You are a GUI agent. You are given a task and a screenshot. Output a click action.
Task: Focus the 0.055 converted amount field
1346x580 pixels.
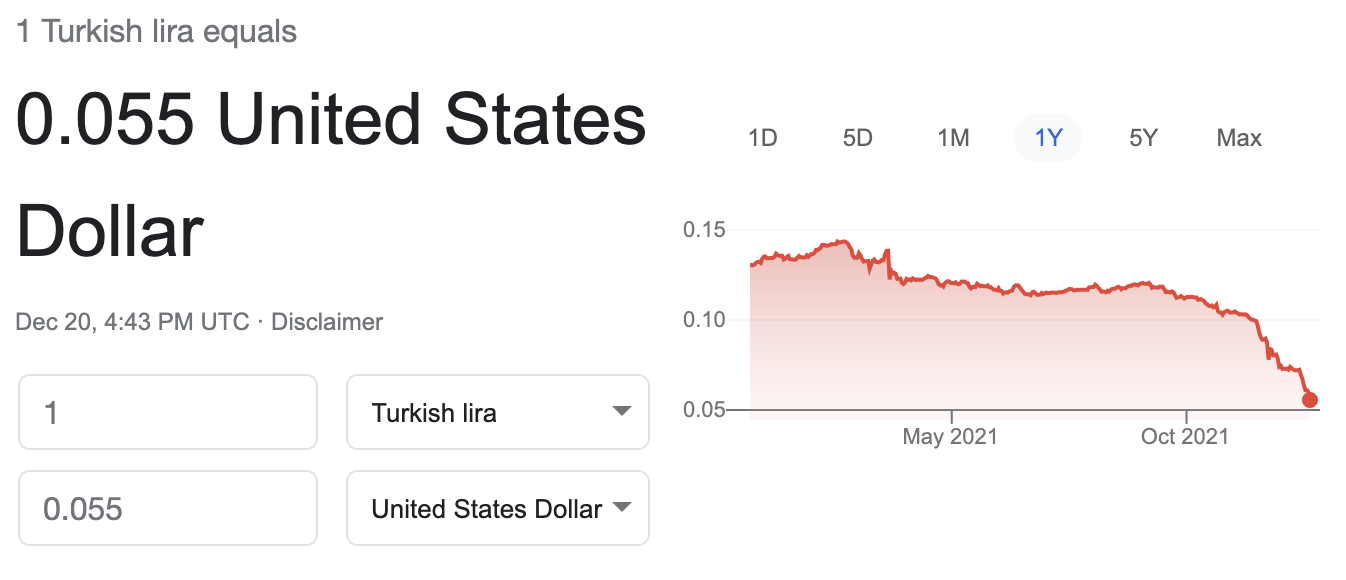[x=168, y=508]
